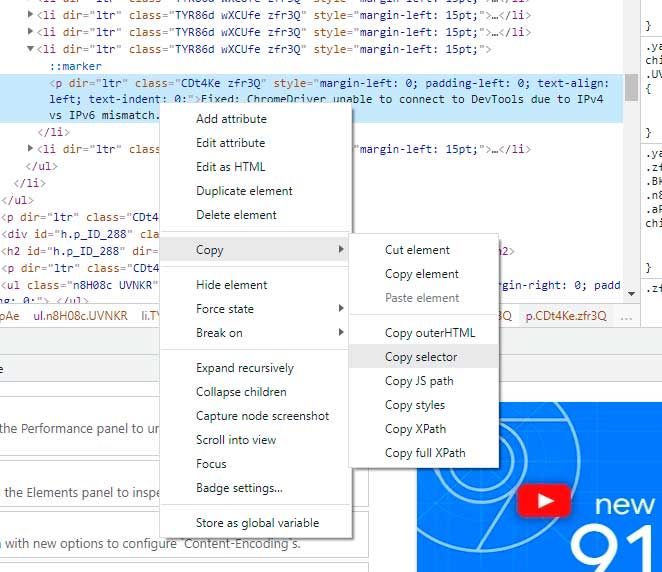Choose Copy XPath option
The width and height of the screenshot is (662, 572).
424,429
